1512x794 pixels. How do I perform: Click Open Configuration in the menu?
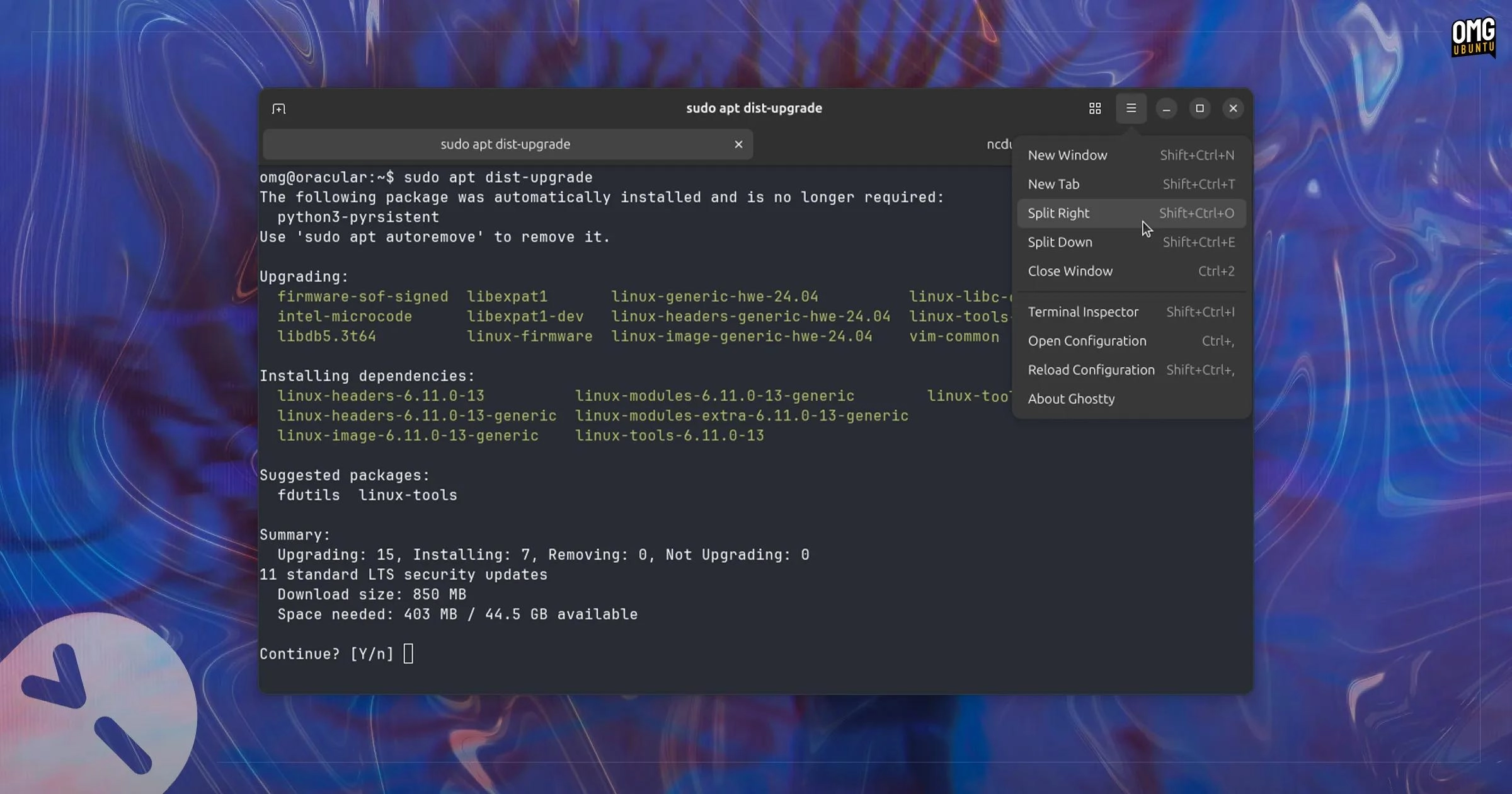tap(1131, 341)
